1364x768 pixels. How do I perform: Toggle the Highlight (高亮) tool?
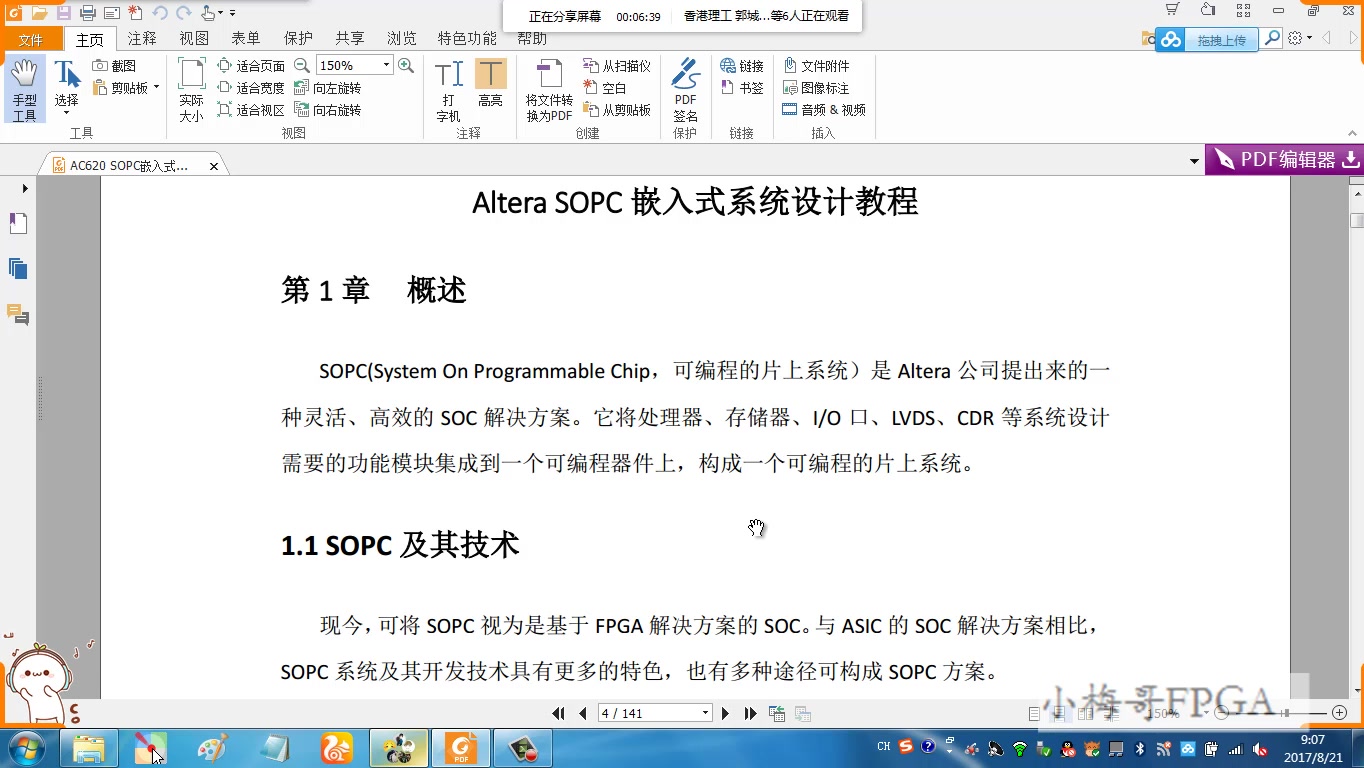coord(490,84)
